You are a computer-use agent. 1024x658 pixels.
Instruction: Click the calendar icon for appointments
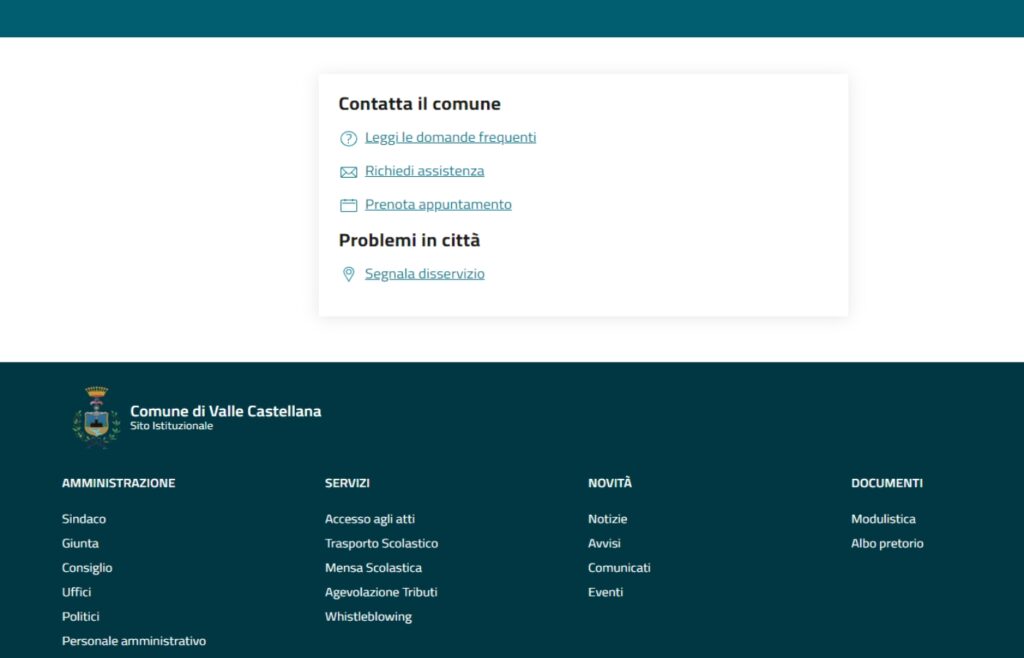348,205
